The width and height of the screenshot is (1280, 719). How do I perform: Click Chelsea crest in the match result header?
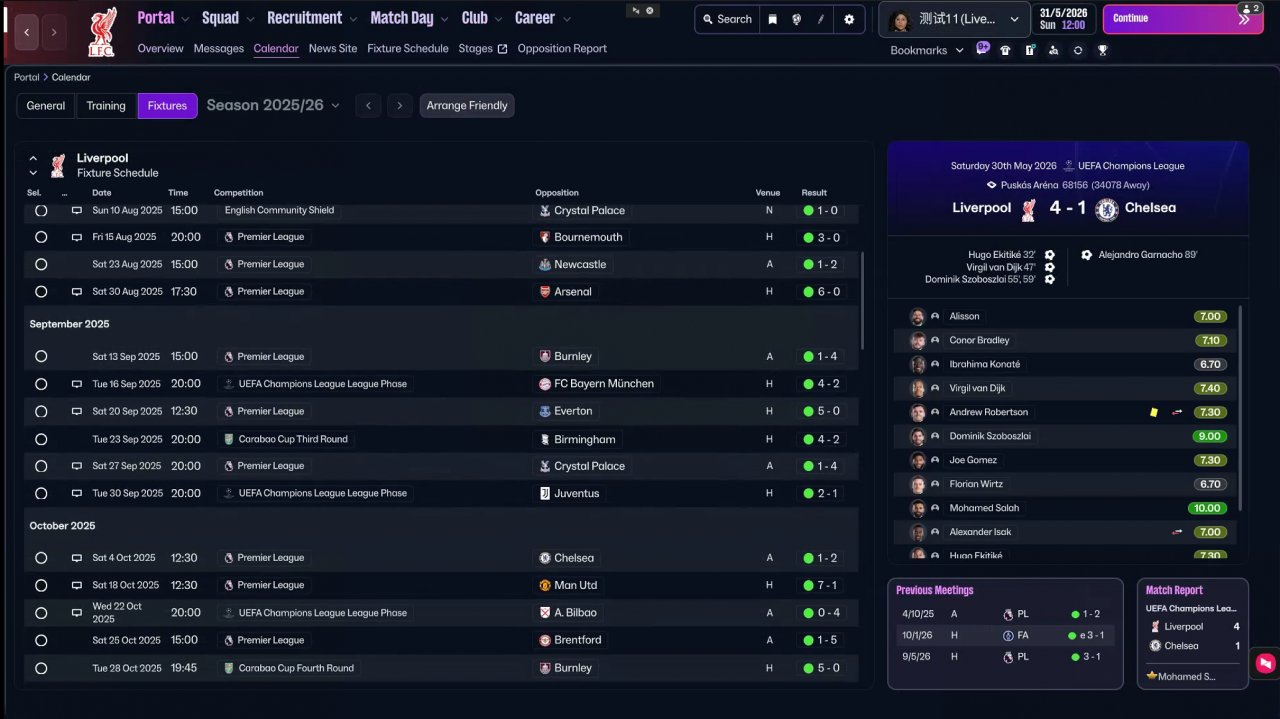1106,209
